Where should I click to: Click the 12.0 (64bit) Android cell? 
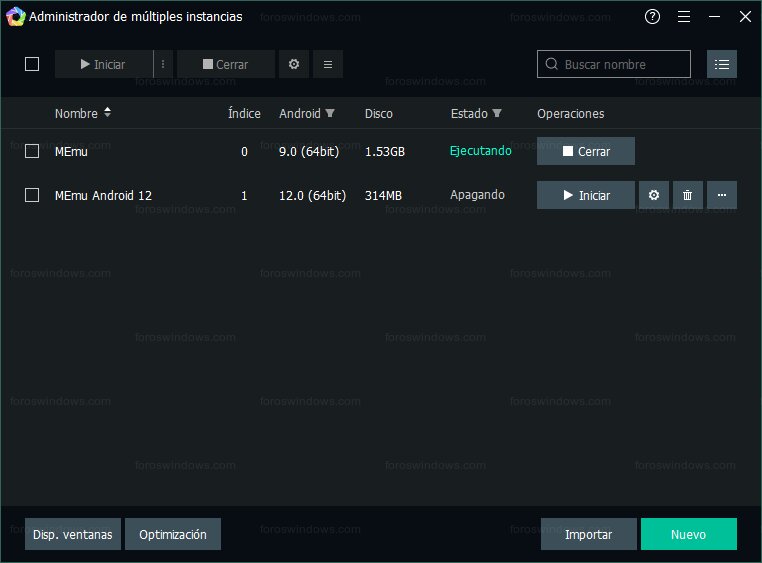tap(312, 195)
